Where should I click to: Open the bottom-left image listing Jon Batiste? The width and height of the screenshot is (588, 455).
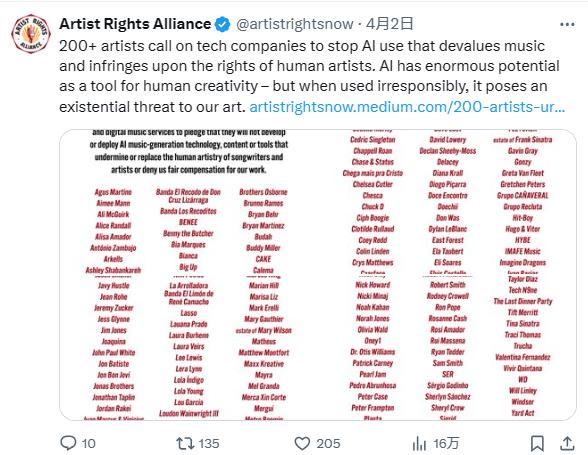pyautogui.click(x=189, y=348)
